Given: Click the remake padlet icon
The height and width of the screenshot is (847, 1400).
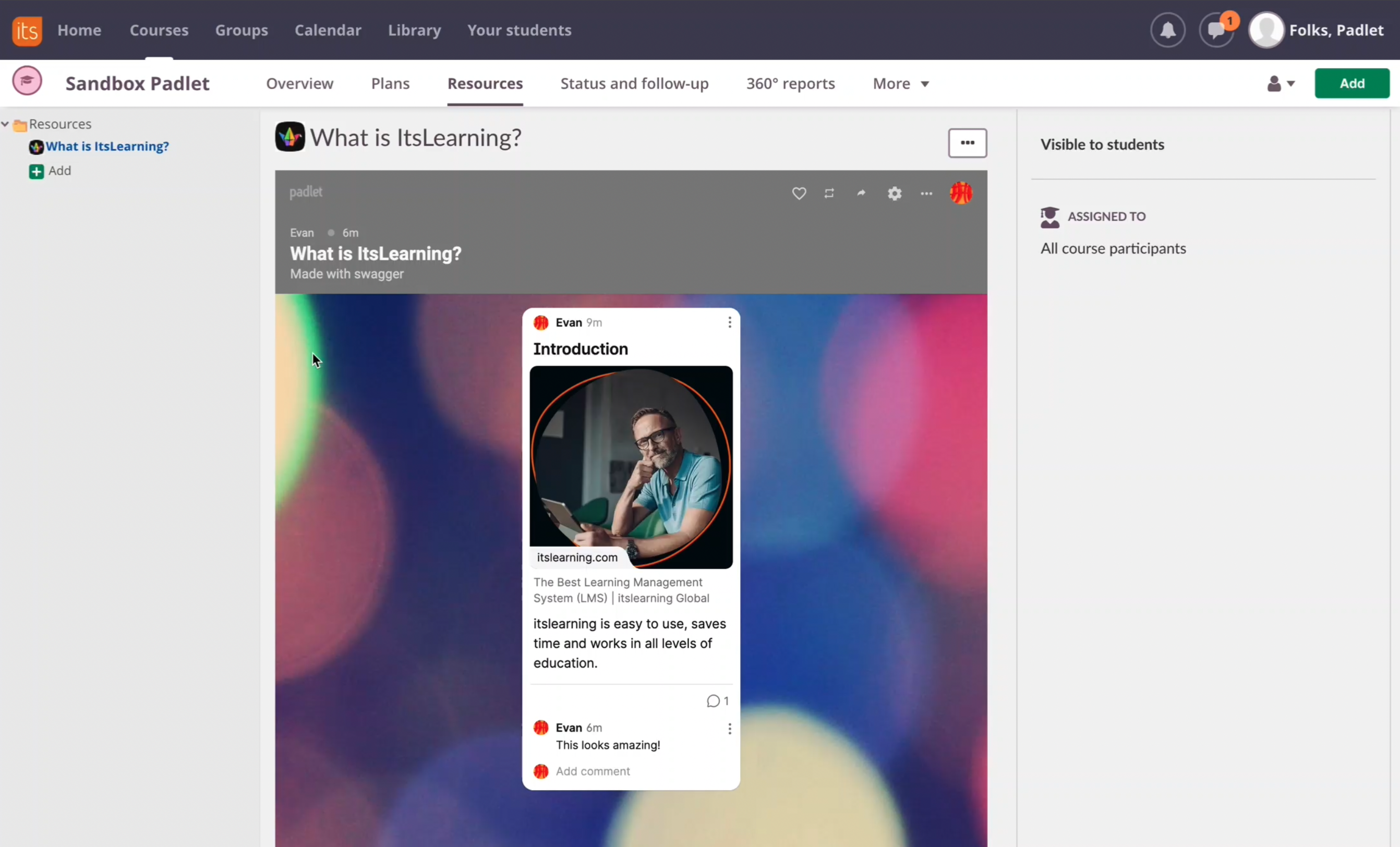Looking at the screenshot, I should point(829,193).
